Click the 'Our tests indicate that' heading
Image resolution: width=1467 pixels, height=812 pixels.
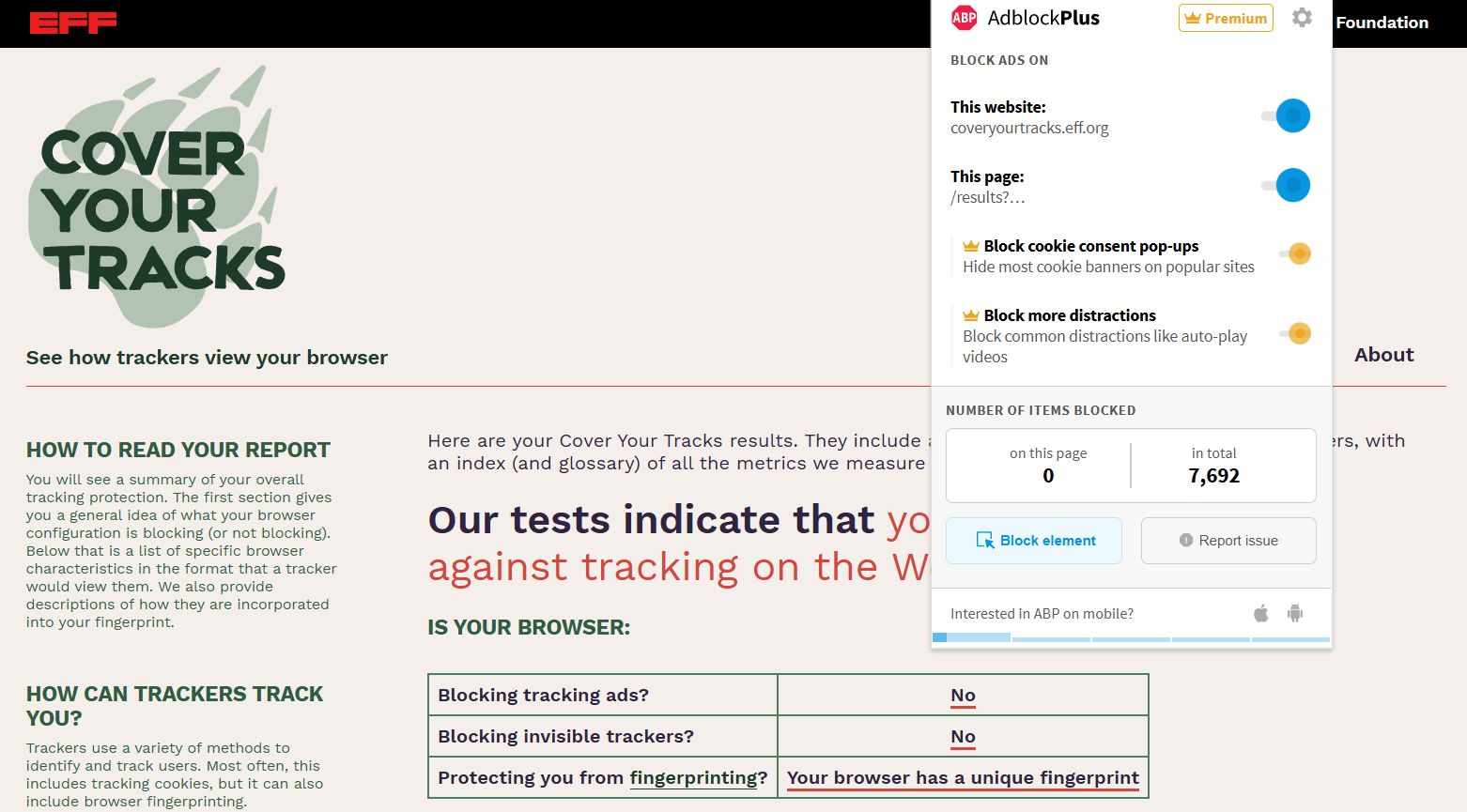651,520
